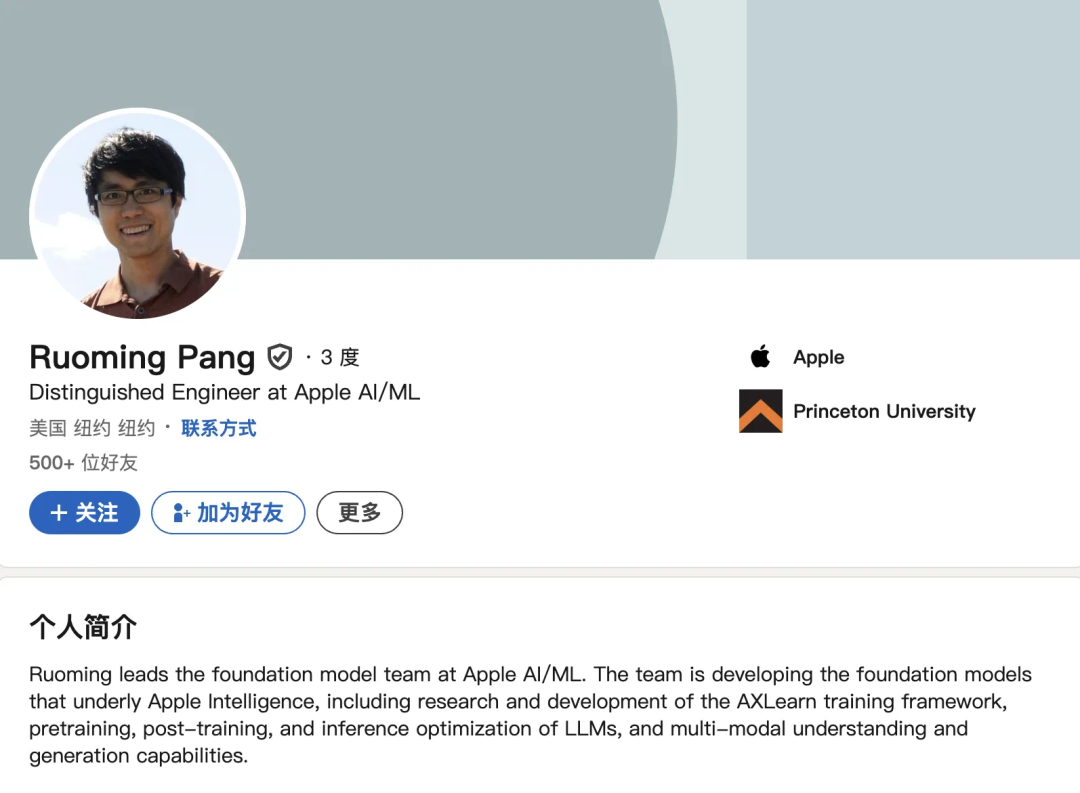Screen dimensions: 1080x793
Task: Open the Princeton University link
Action: click(x=884, y=411)
